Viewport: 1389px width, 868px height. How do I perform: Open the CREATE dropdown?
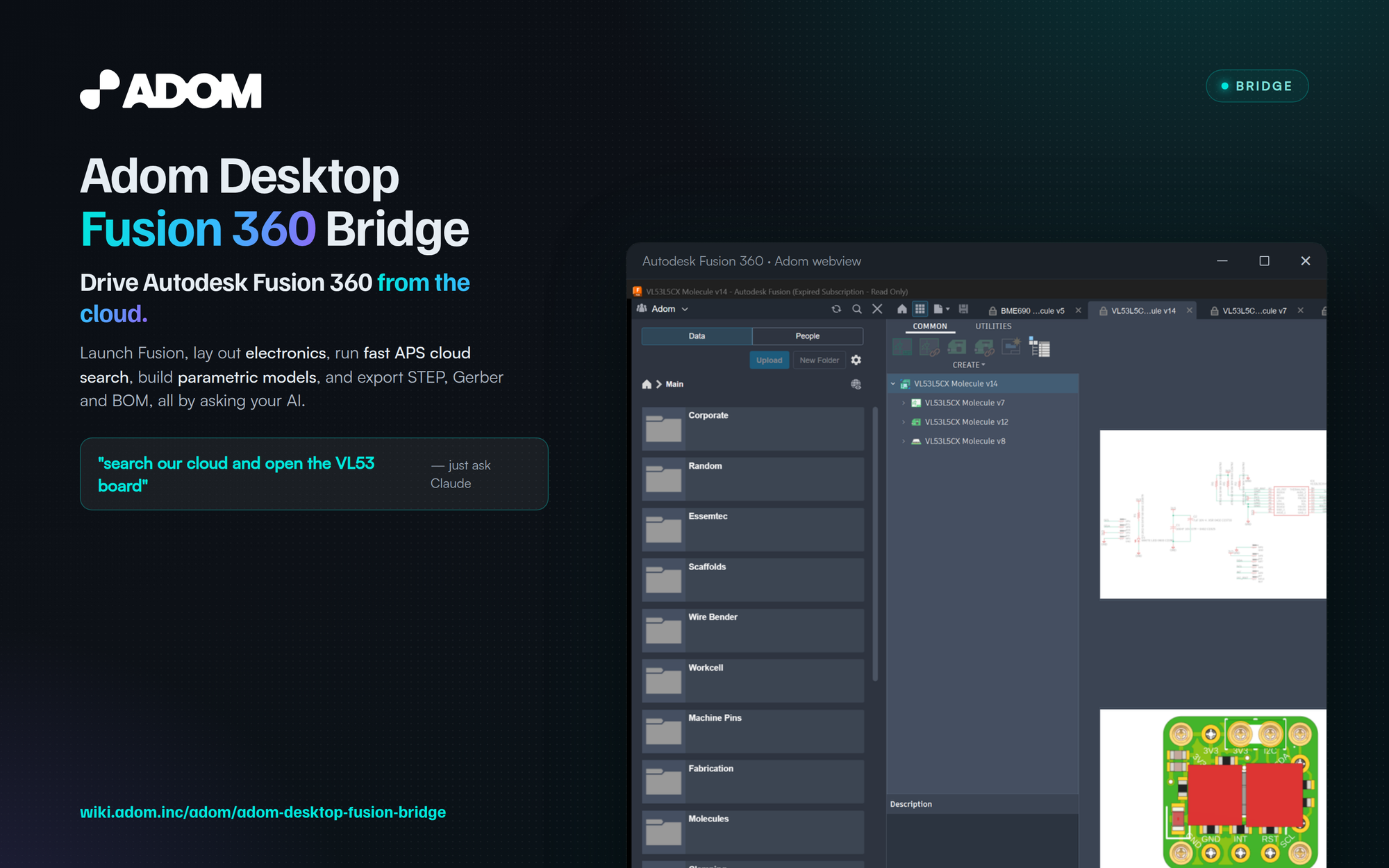(x=969, y=365)
